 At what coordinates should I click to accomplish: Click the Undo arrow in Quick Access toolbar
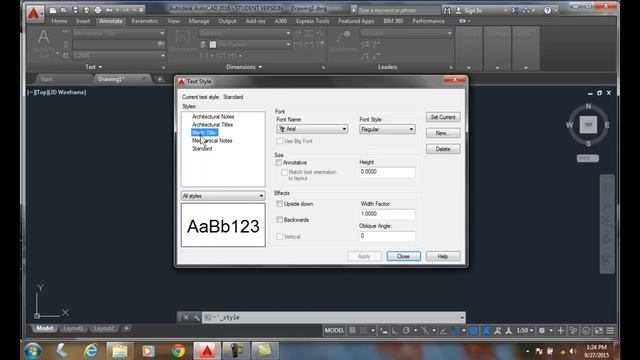point(109,10)
